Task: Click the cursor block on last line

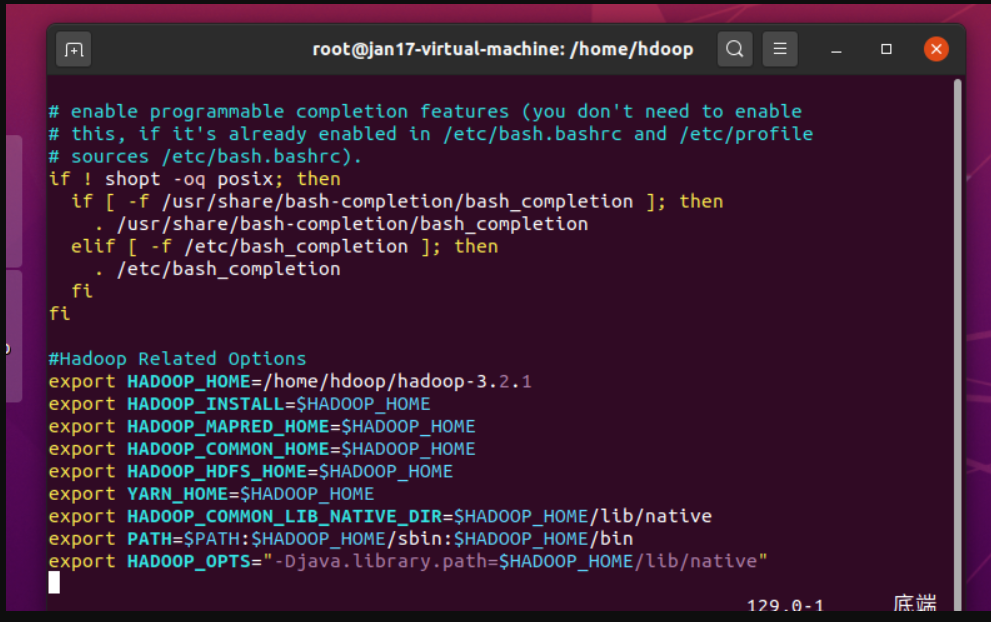Action: tap(54, 582)
